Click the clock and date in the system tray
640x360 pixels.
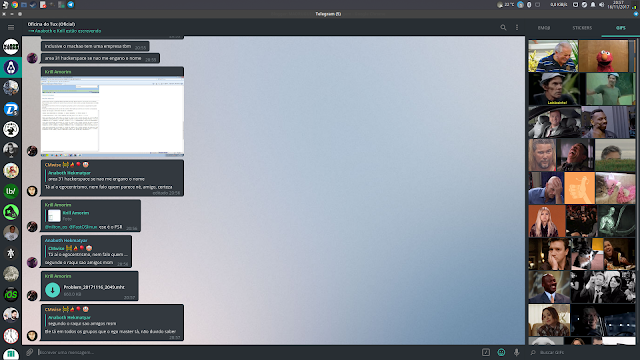tap(618, 4)
